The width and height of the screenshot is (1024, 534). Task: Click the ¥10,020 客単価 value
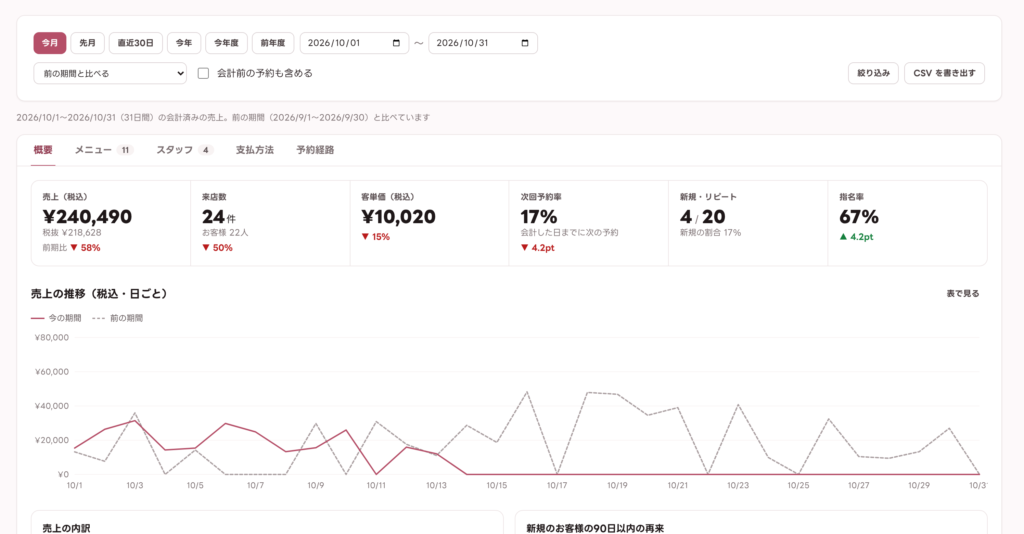pos(398,217)
